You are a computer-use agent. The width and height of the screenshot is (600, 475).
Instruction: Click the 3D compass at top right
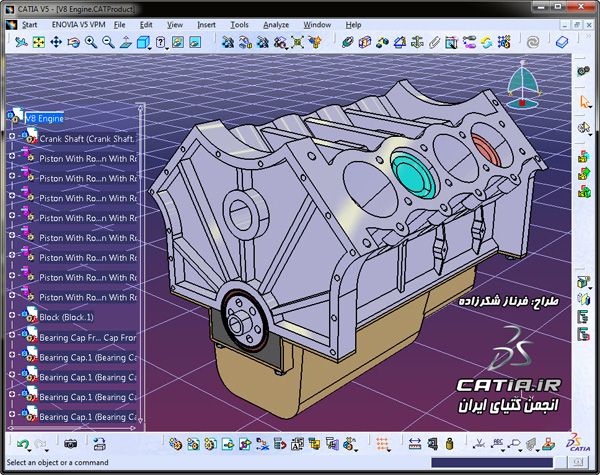pyautogui.click(x=523, y=85)
